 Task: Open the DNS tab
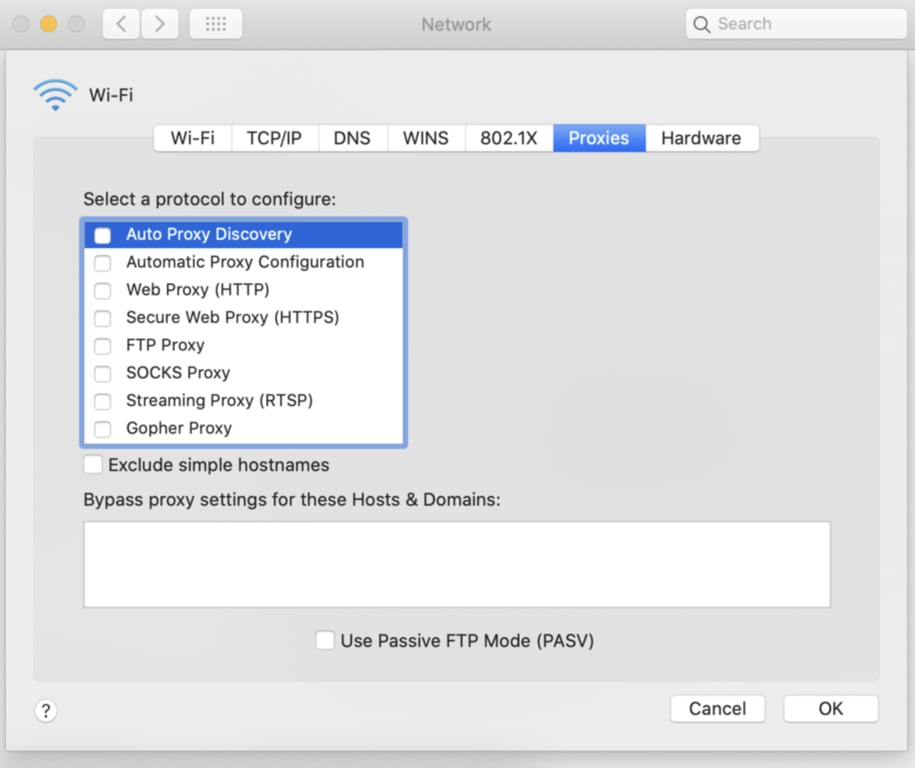pyautogui.click(x=352, y=138)
